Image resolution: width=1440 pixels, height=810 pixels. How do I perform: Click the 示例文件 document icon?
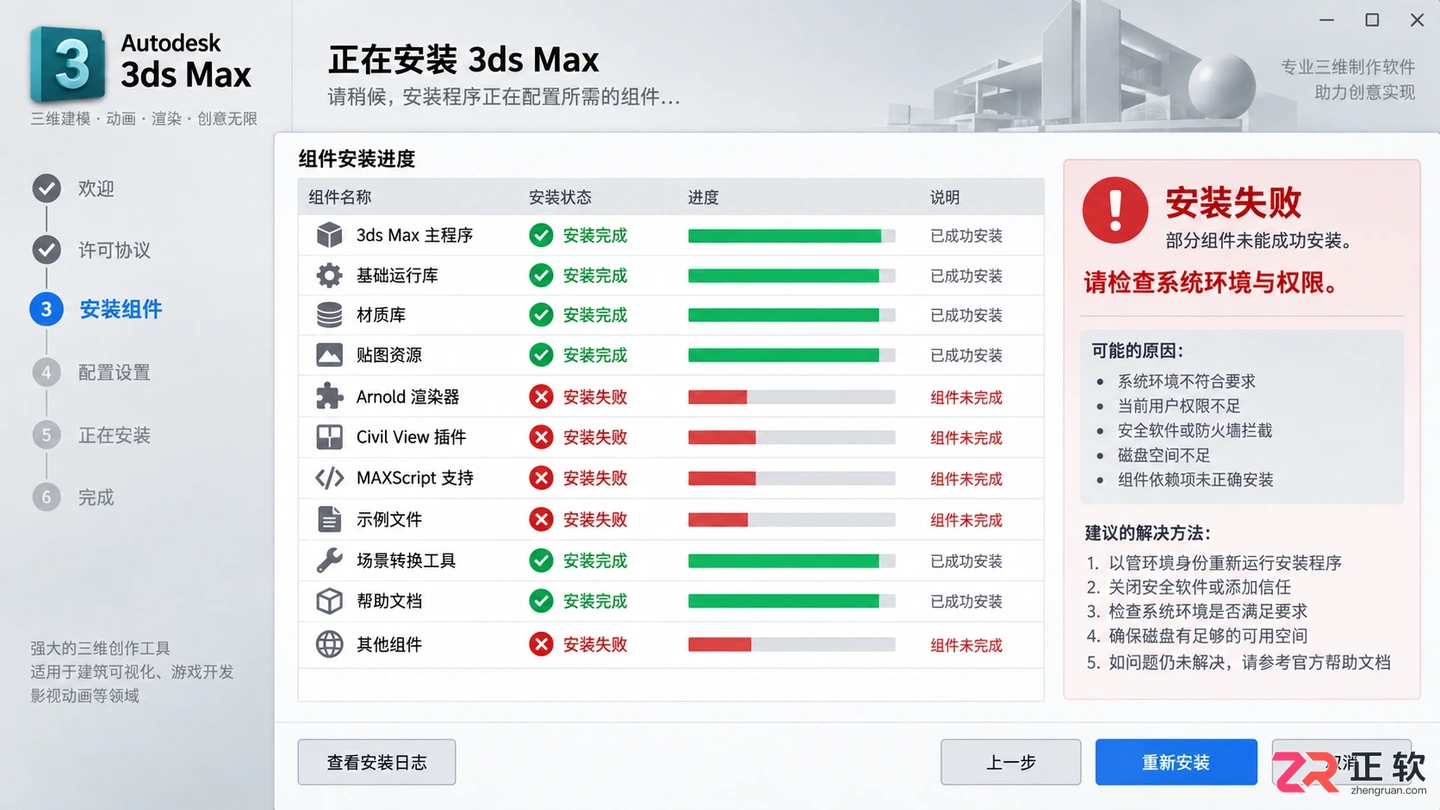point(329,519)
